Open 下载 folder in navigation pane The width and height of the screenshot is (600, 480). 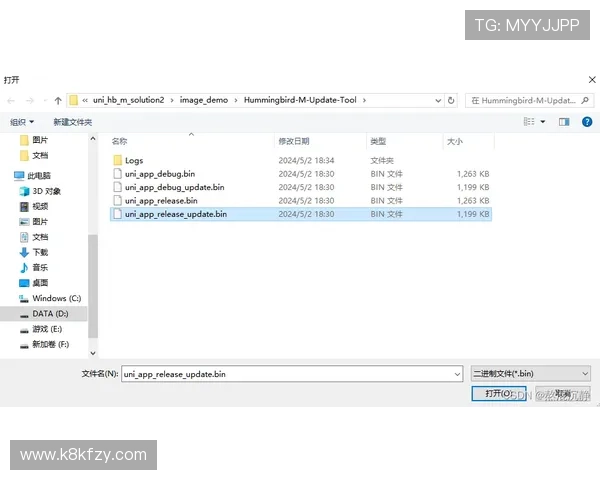point(40,252)
